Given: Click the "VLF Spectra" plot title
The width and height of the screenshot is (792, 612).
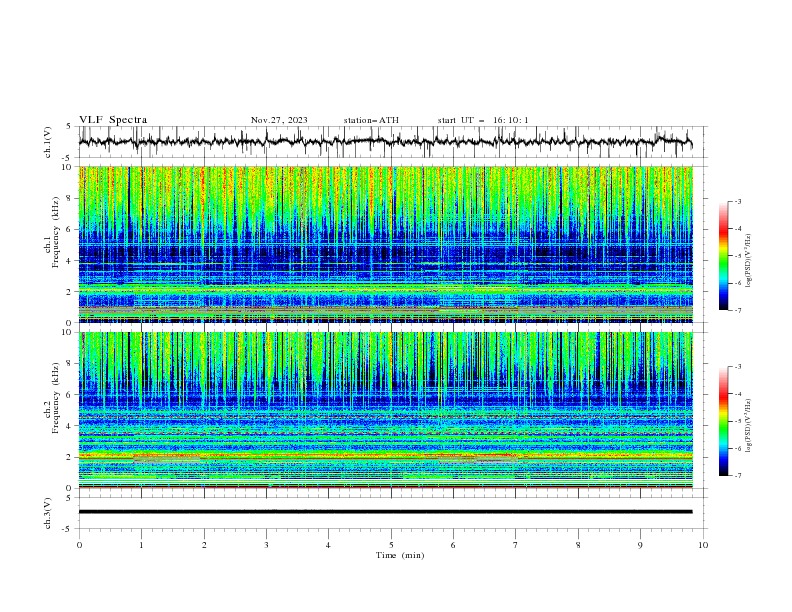Looking at the screenshot, I should click(x=113, y=120).
